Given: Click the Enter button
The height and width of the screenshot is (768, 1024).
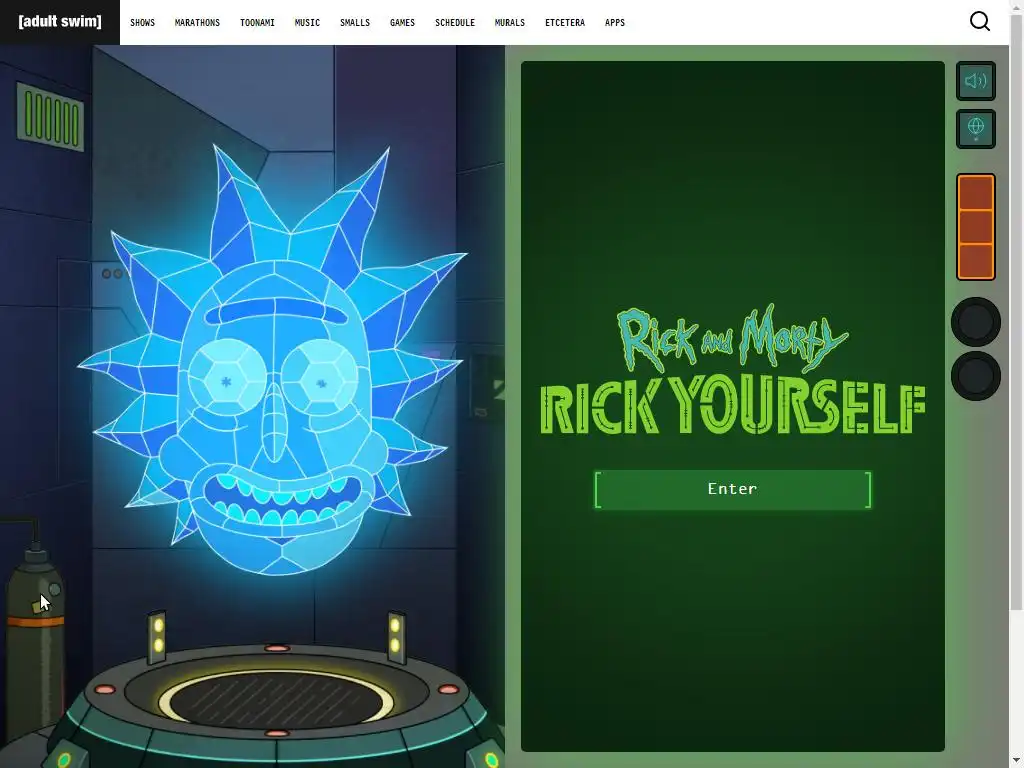Looking at the screenshot, I should (733, 489).
